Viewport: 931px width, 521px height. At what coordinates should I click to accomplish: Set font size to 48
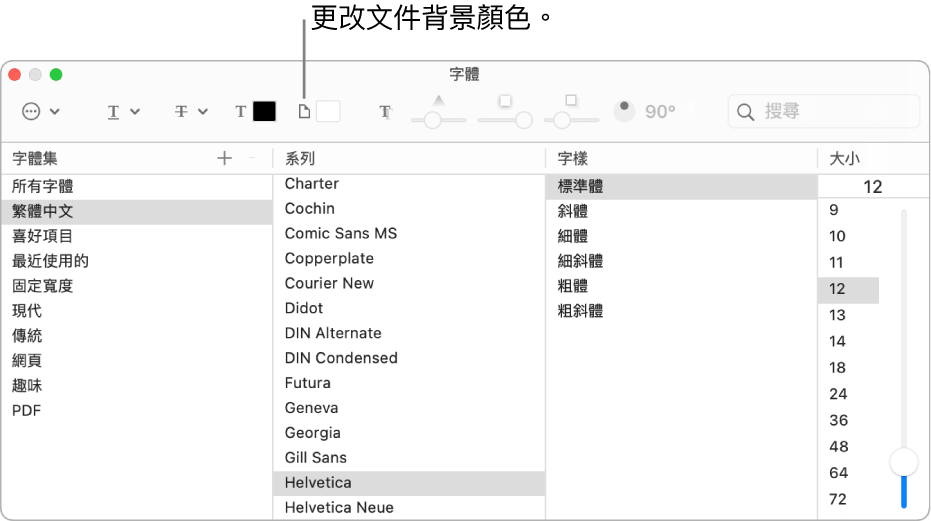[x=848, y=447]
